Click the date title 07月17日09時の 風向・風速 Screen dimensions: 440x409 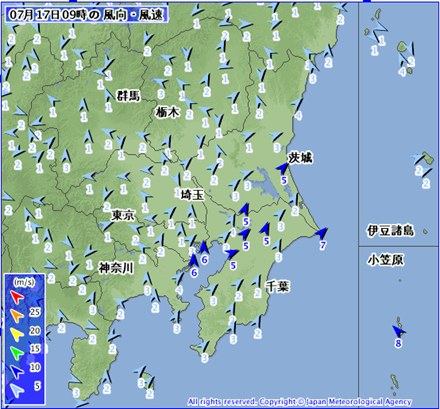pyautogui.click(x=86, y=15)
